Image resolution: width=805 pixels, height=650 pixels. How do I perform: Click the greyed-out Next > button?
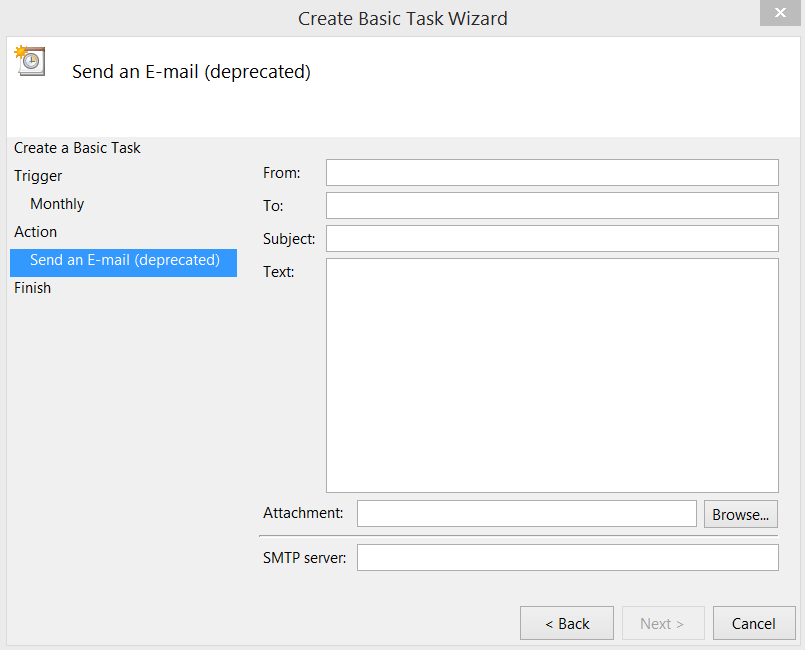[661, 623]
